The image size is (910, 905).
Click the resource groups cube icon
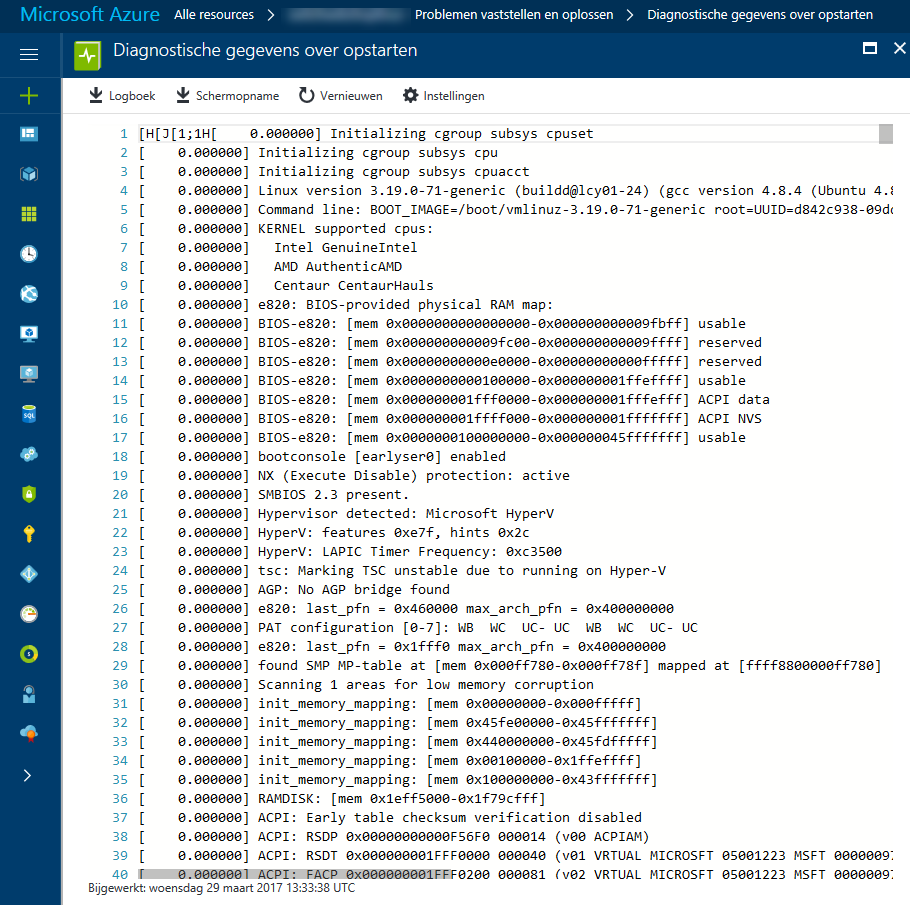coord(28,174)
